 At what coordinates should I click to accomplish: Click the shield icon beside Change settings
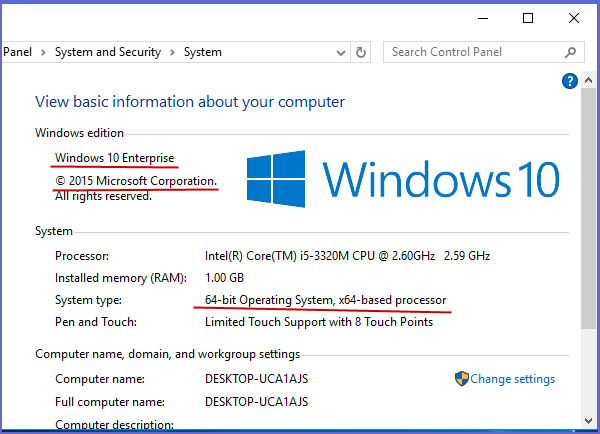462,379
